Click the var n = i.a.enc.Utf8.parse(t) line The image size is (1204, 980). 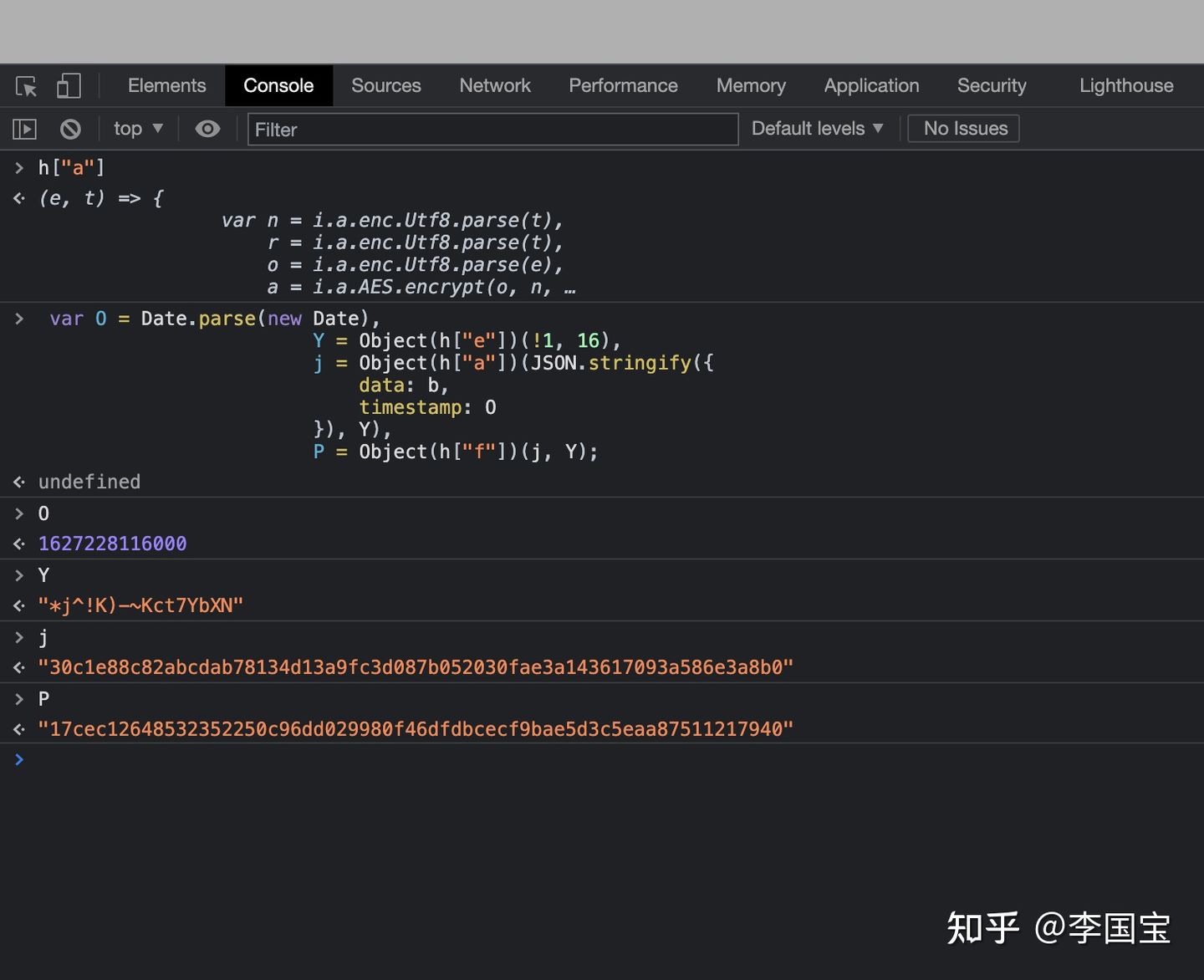393,222
